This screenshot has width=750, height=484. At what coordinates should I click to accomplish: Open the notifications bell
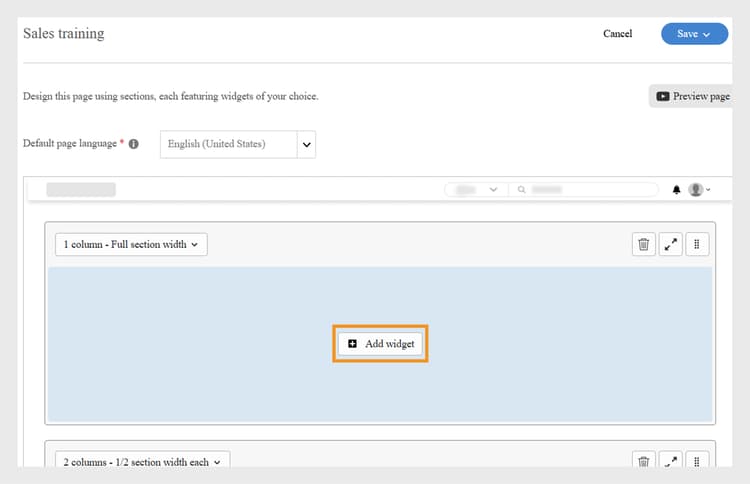click(x=677, y=189)
